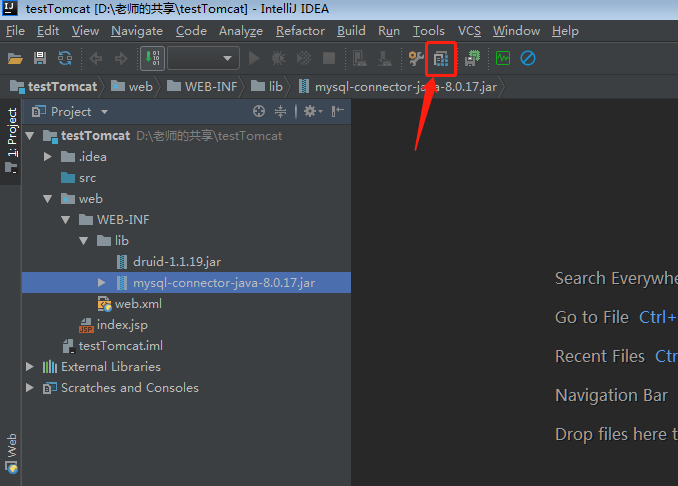
Task: Click the Open folder toolbar icon
Action: pyautogui.click(x=15, y=58)
